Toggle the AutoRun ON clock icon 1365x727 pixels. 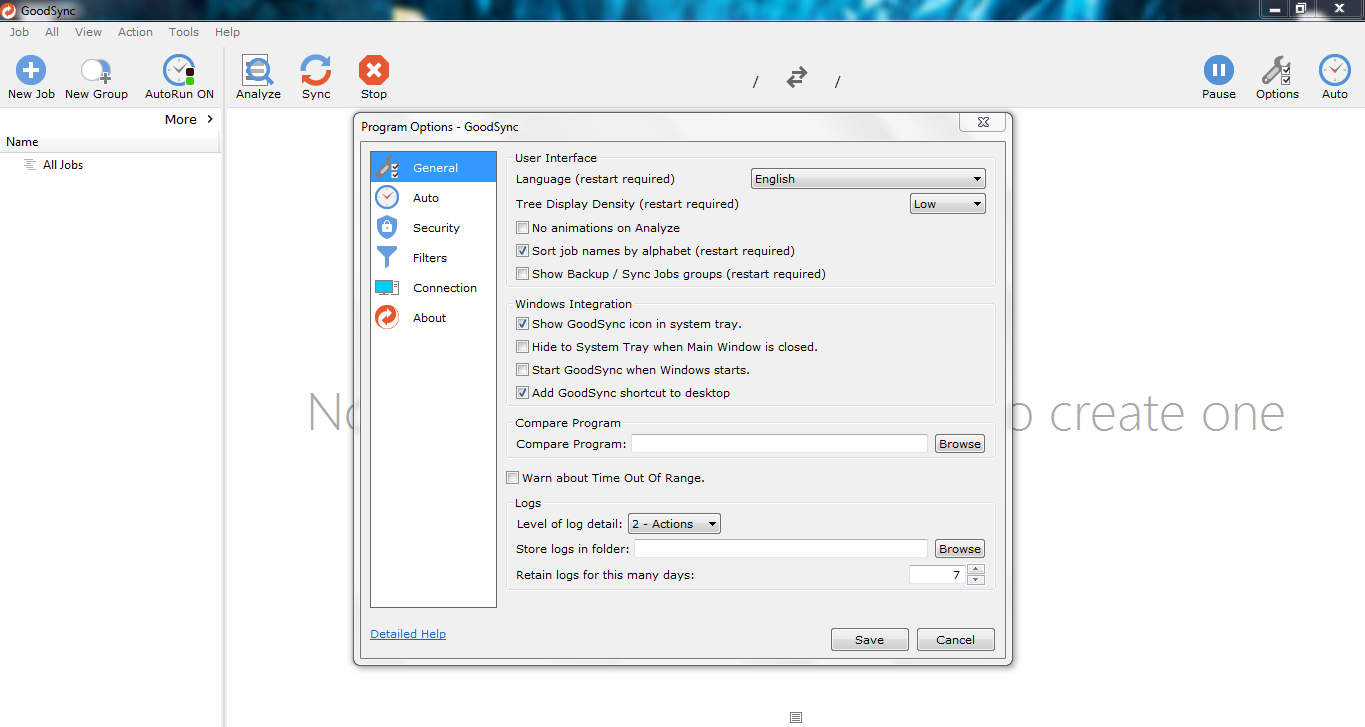point(179,71)
